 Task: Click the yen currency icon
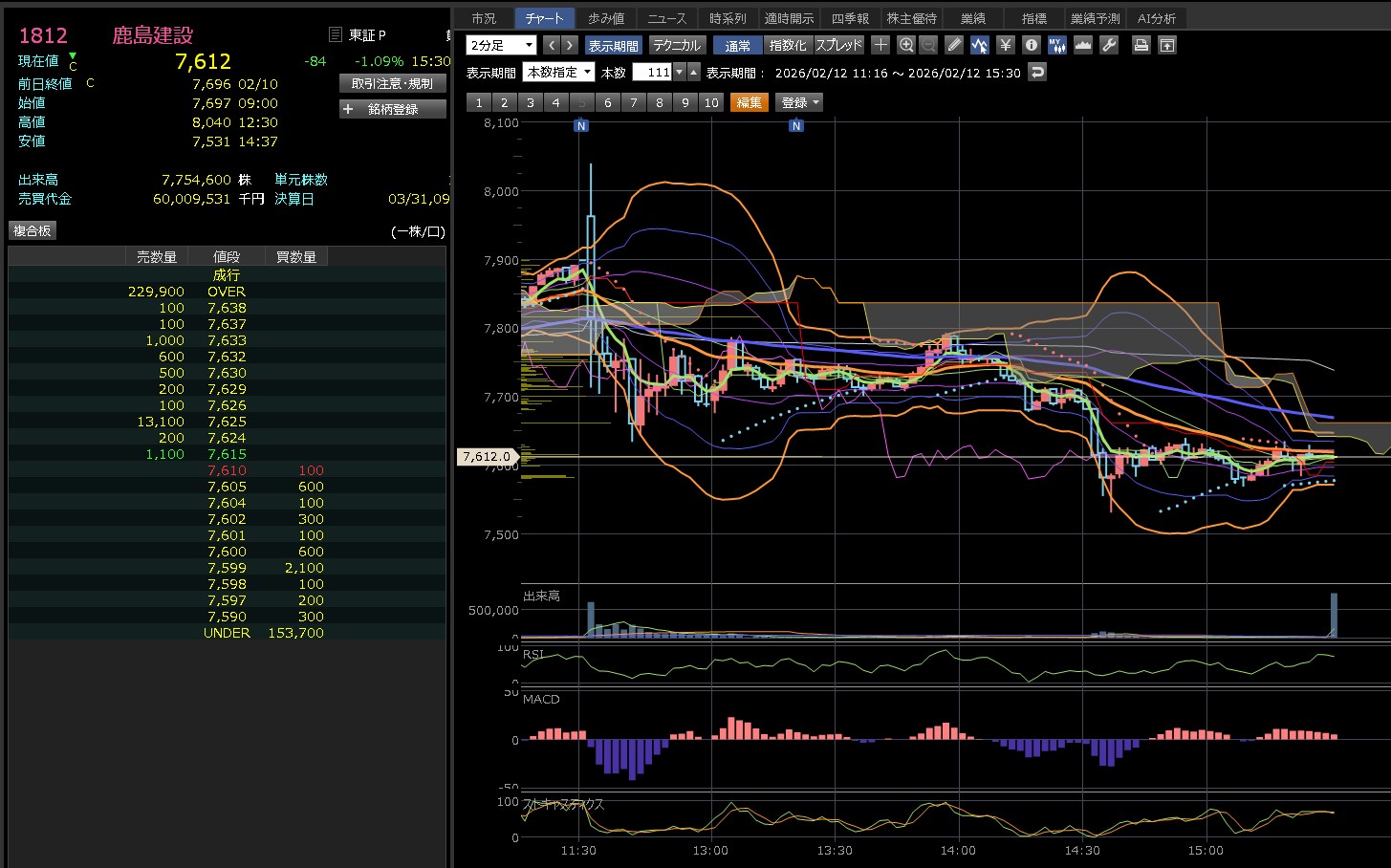1005,45
